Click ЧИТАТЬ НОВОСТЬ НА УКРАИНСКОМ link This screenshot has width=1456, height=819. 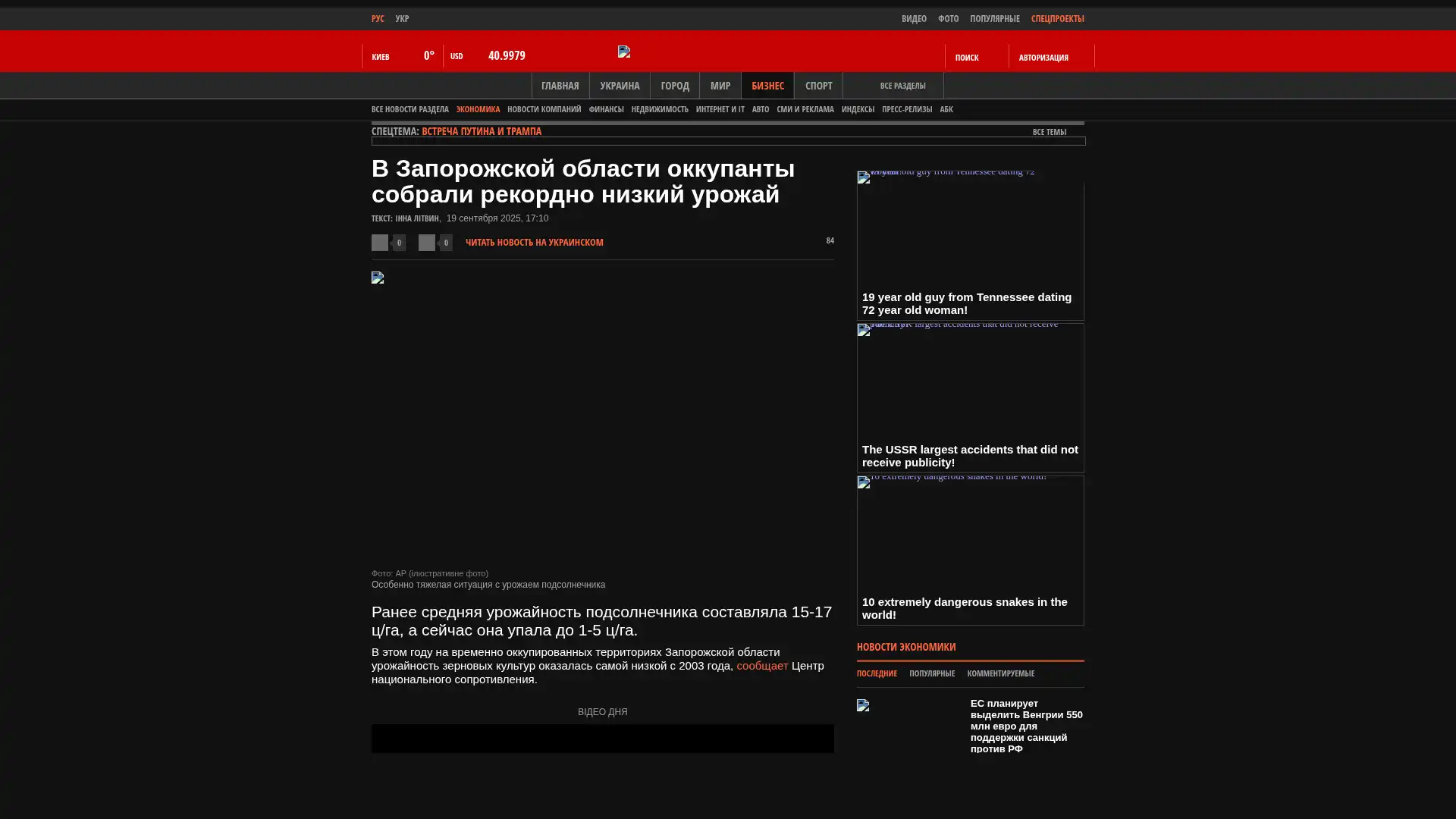tap(534, 243)
